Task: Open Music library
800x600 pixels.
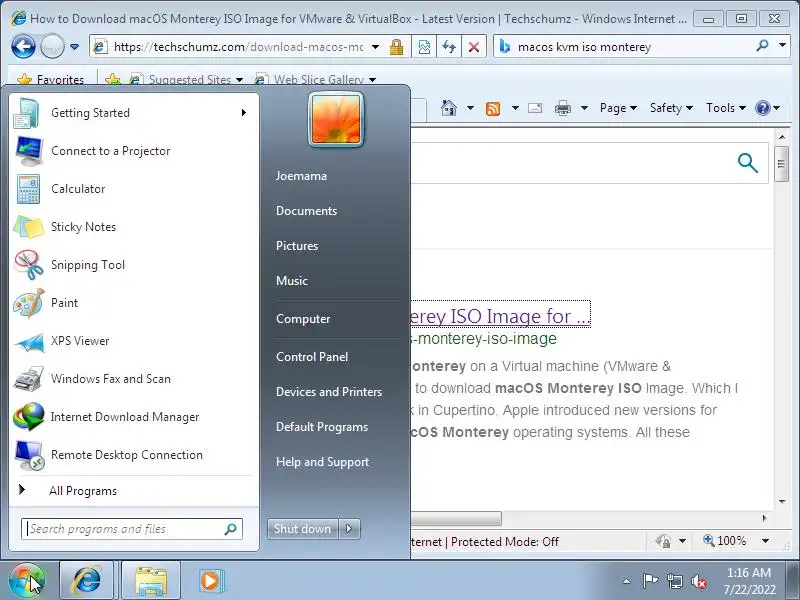Action: tap(292, 281)
